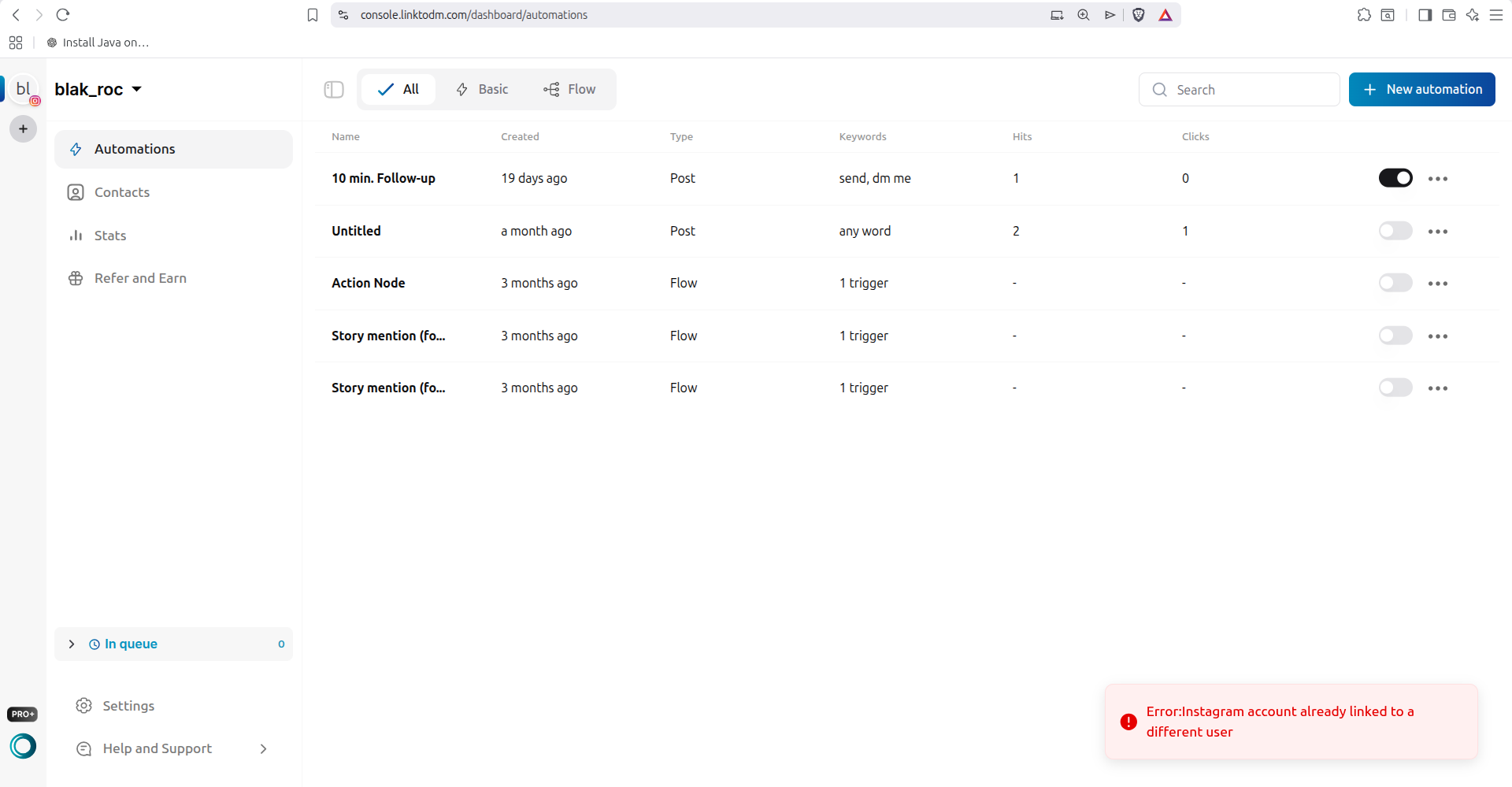Go back with the browser back arrow
This screenshot has width=1512, height=787.
[16, 15]
